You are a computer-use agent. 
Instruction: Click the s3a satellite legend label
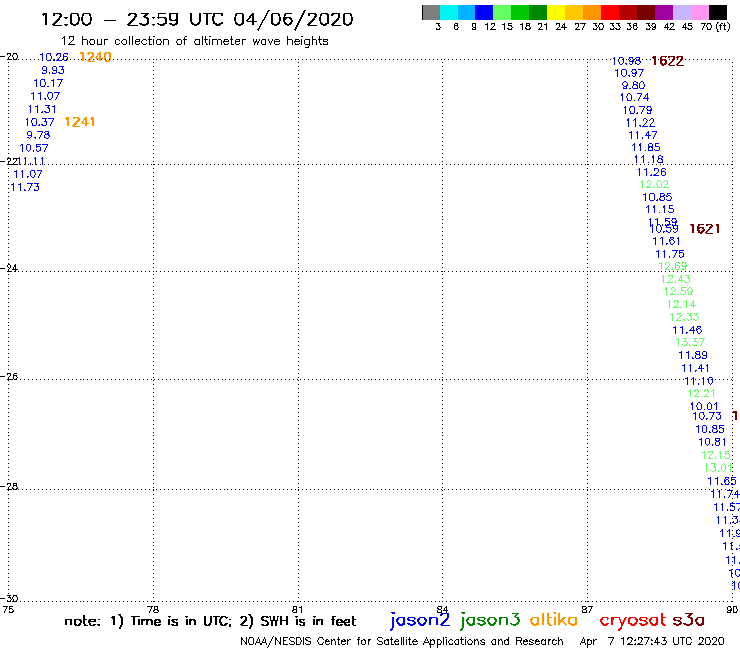688,620
